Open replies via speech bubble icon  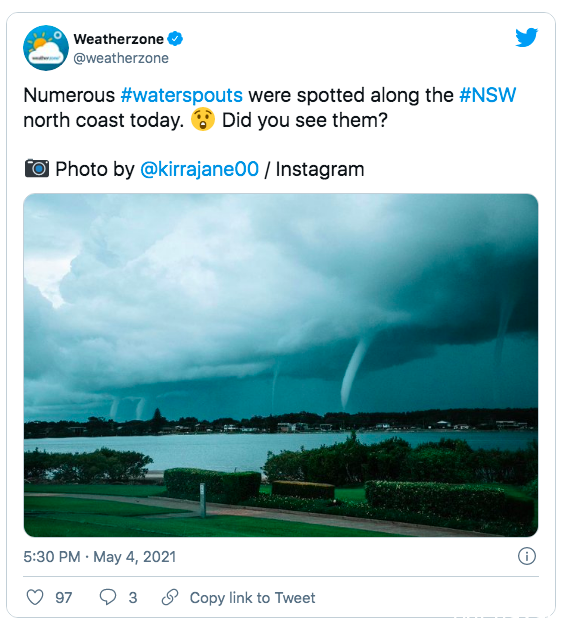pos(107,597)
